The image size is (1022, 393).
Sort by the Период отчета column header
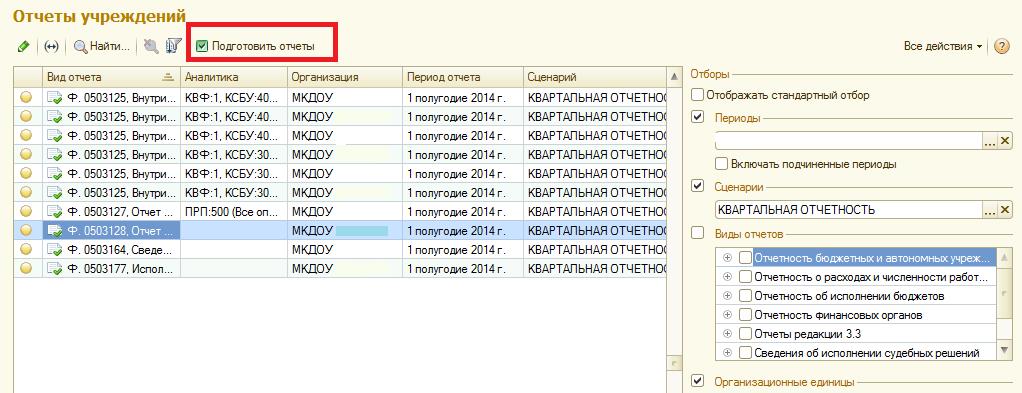pyautogui.click(x=463, y=77)
